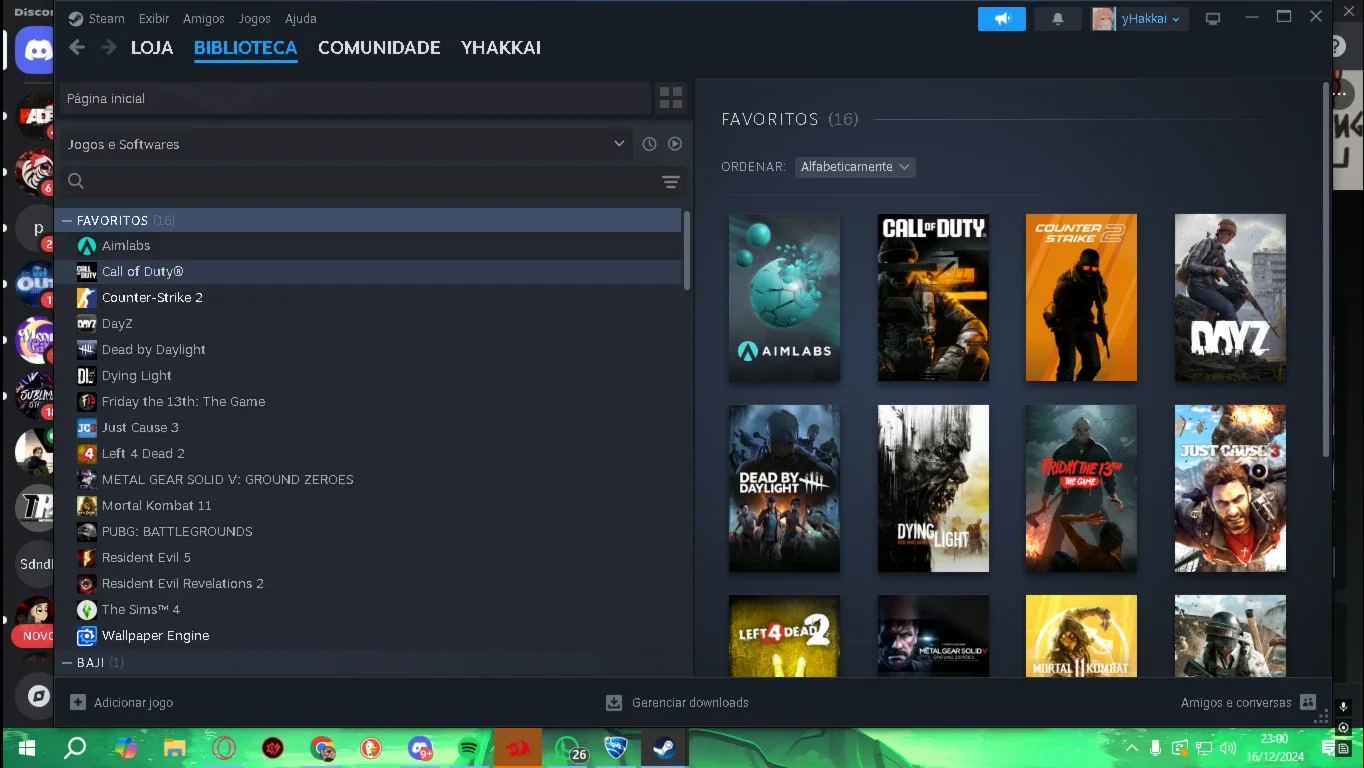
Task: Open the Jogos menu
Action: point(255,18)
